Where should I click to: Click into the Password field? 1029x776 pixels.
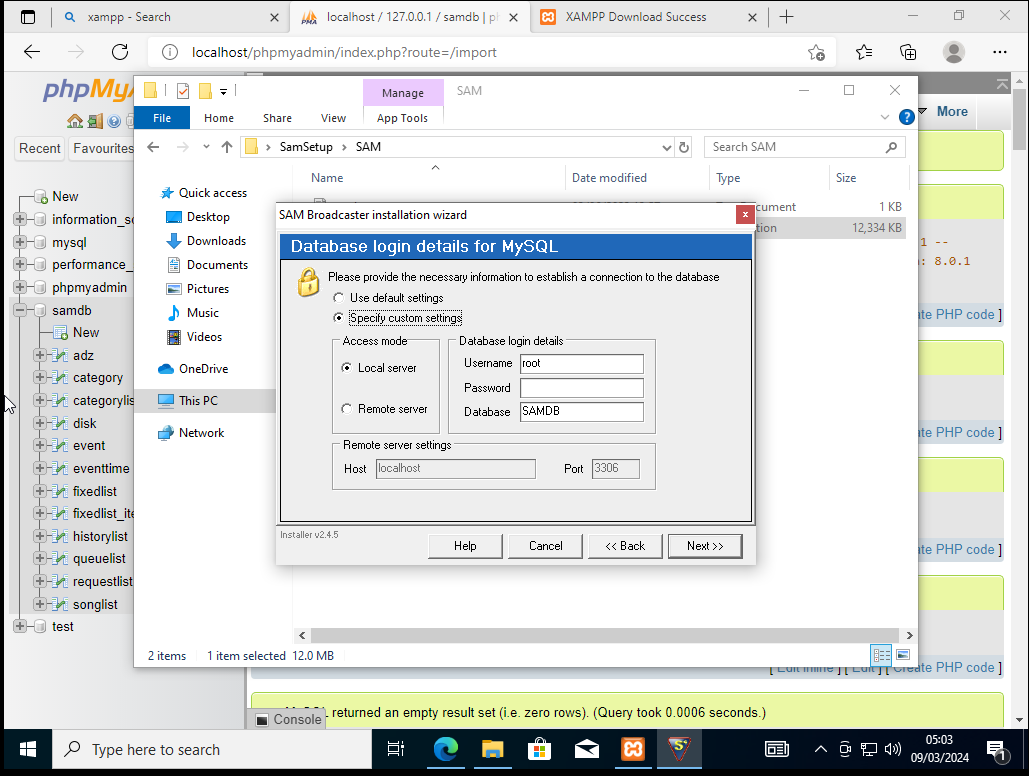(581, 388)
